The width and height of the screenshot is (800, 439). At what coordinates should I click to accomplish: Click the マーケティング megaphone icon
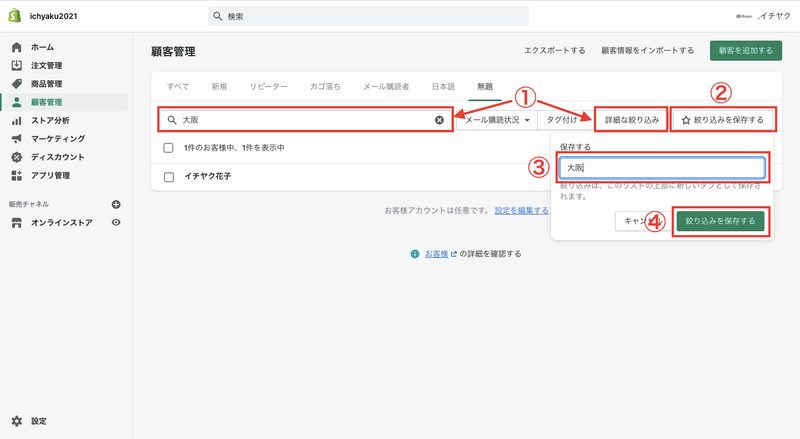click(x=17, y=138)
